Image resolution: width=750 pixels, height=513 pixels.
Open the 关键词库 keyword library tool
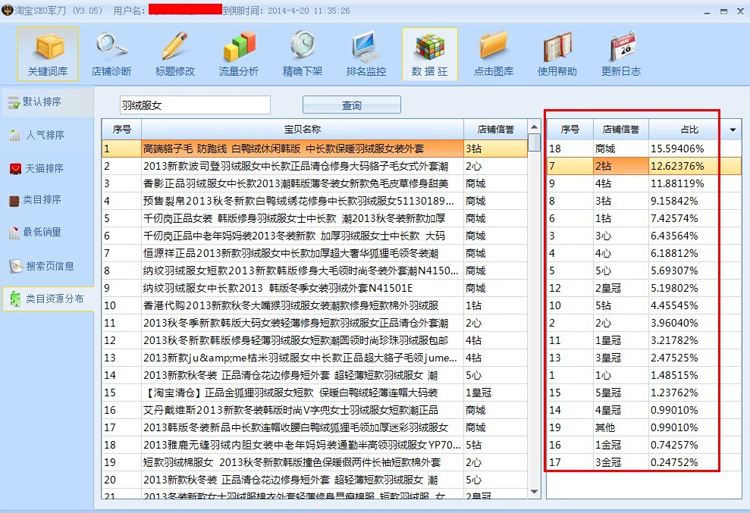click(x=48, y=54)
